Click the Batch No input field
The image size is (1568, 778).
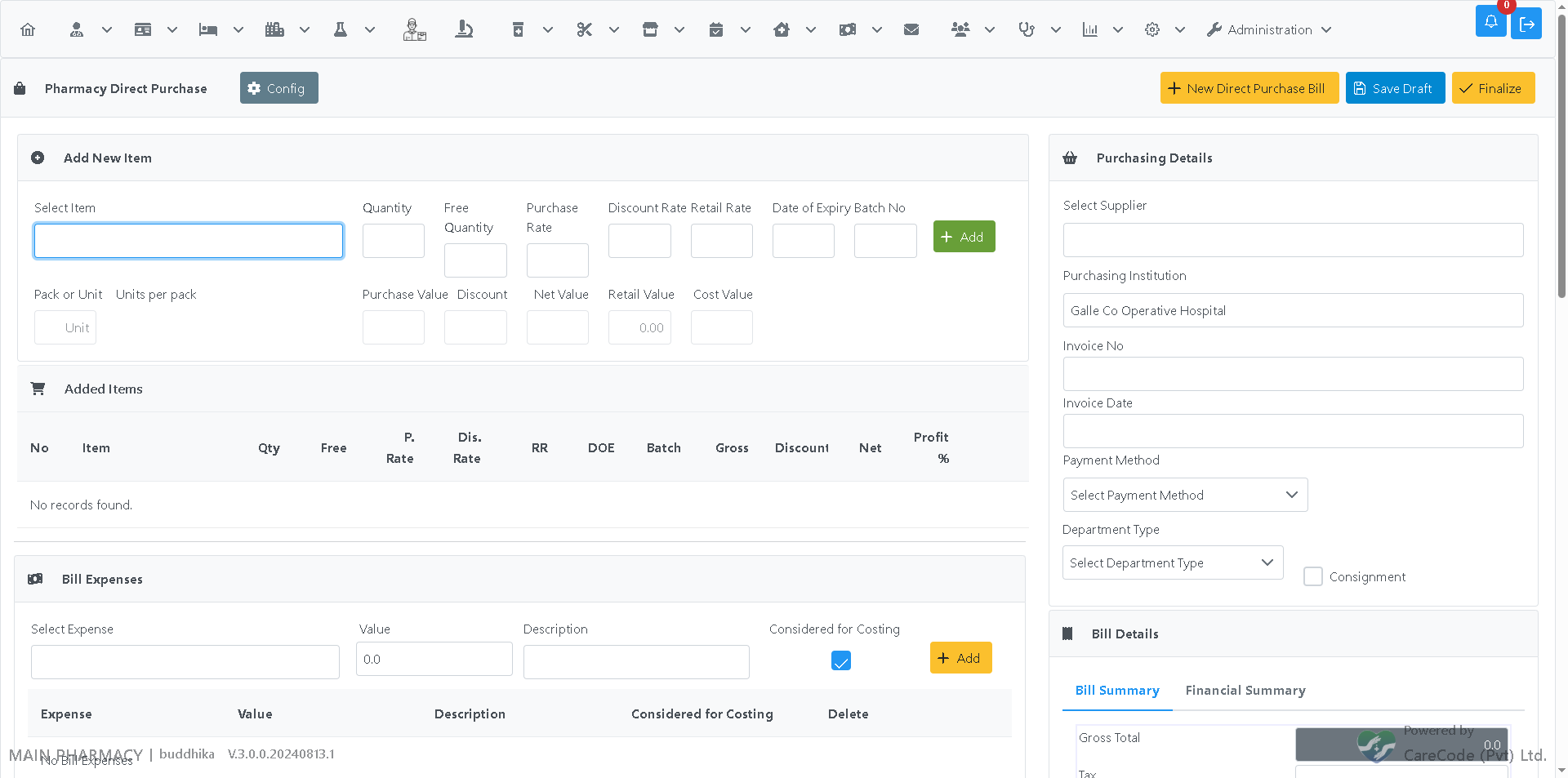pyautogui.click(x=885, y=241)
